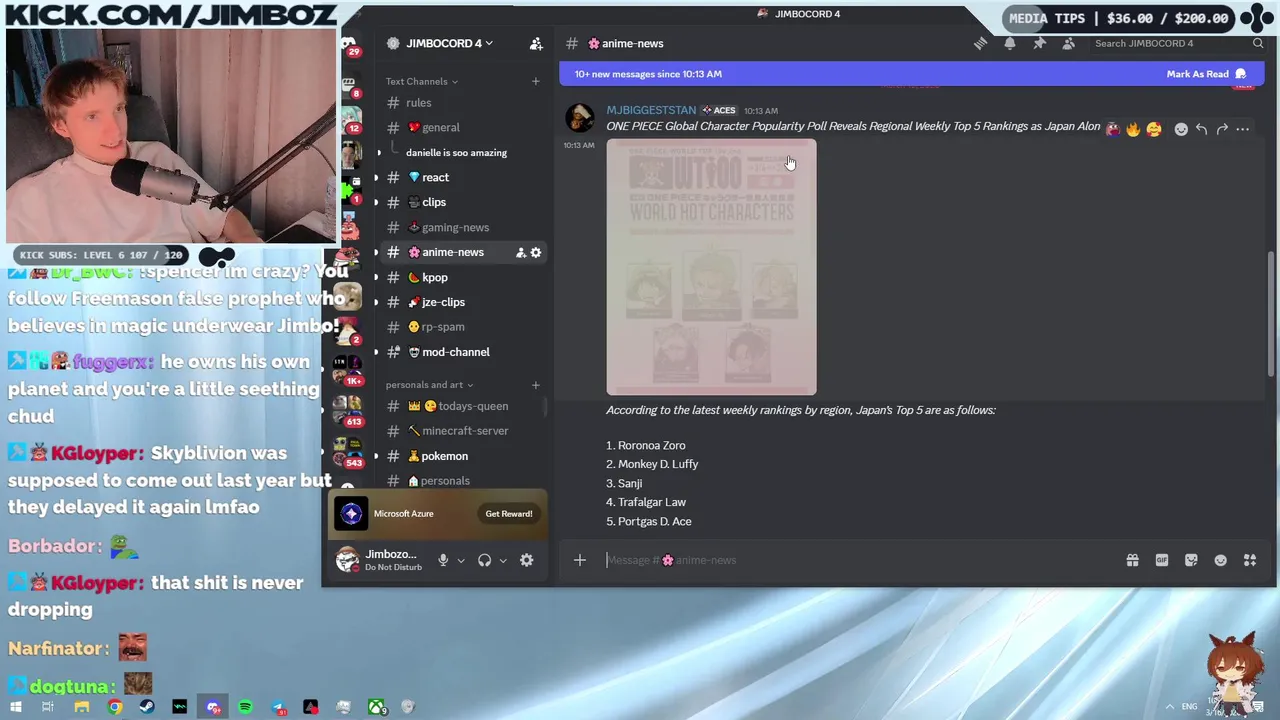Open Spotify from the taskbar

[x=246, y=707]
